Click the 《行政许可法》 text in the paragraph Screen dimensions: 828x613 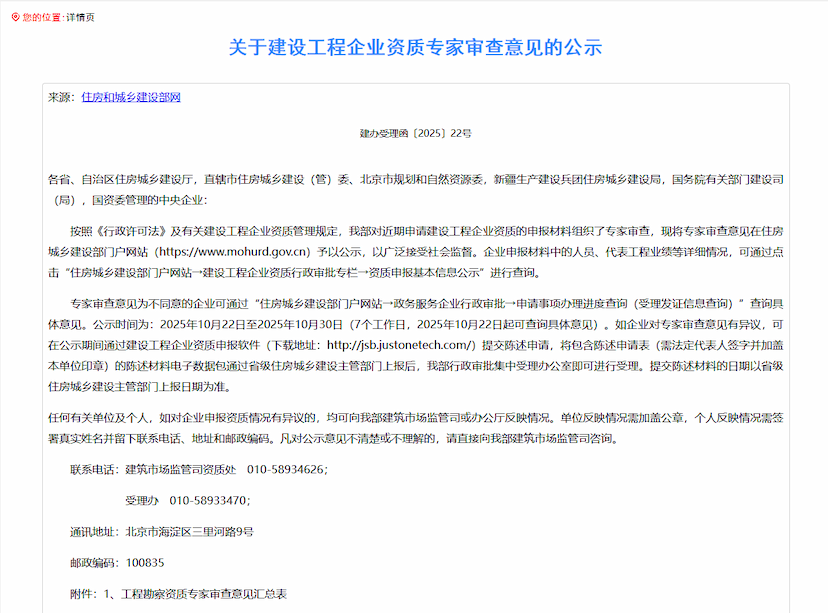pos(124,230)
